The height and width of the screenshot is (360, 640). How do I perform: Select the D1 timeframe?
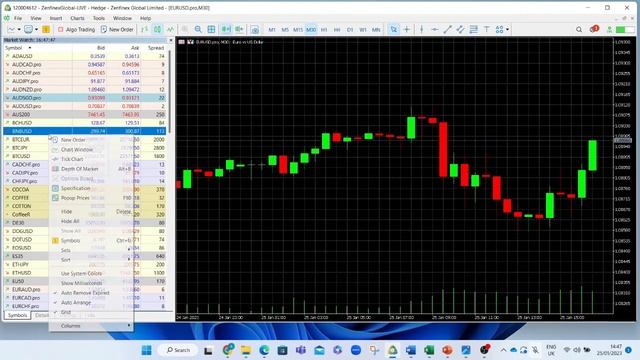pos(350,29)
